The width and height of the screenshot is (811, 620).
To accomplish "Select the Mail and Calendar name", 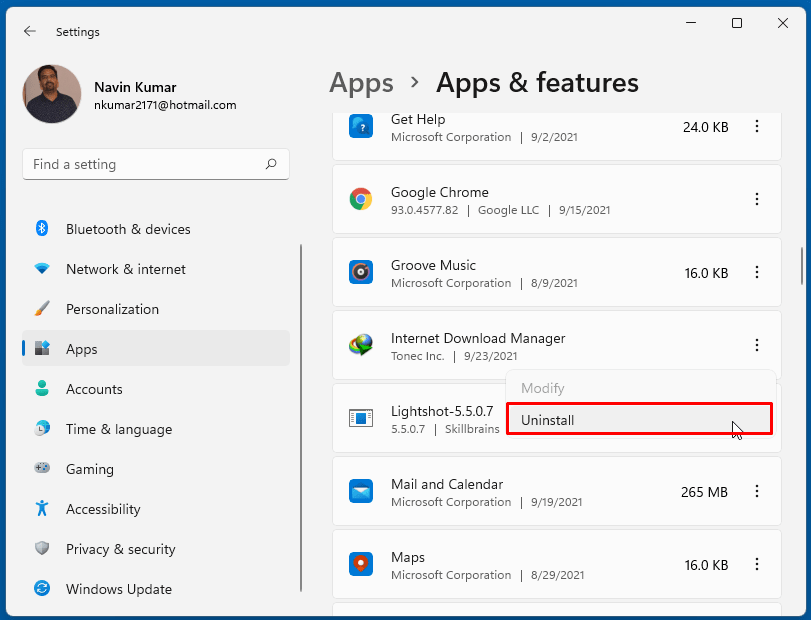I will 447,484.
